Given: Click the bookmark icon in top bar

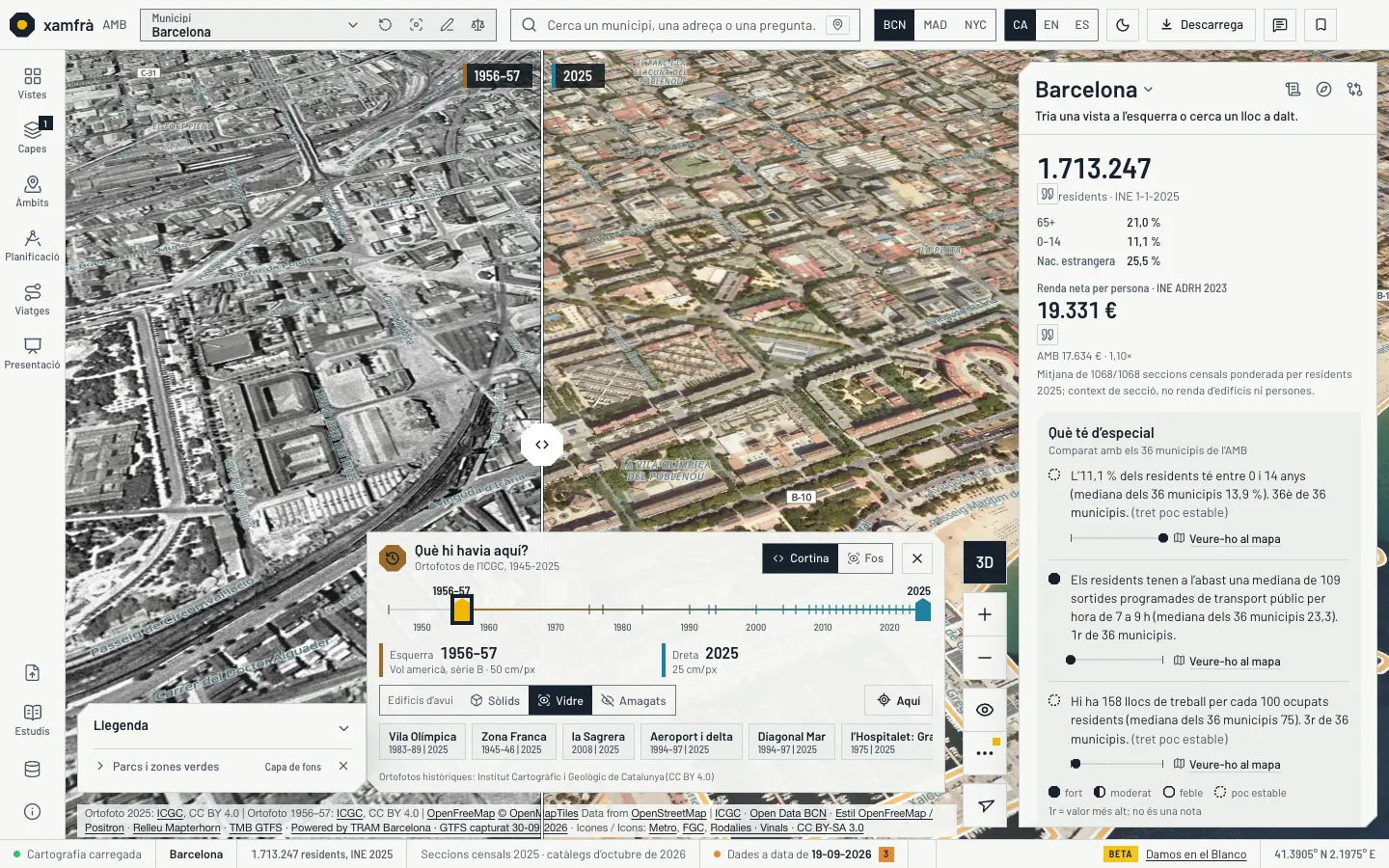Looking at the screenshot, I should [x=1321, y=25].
